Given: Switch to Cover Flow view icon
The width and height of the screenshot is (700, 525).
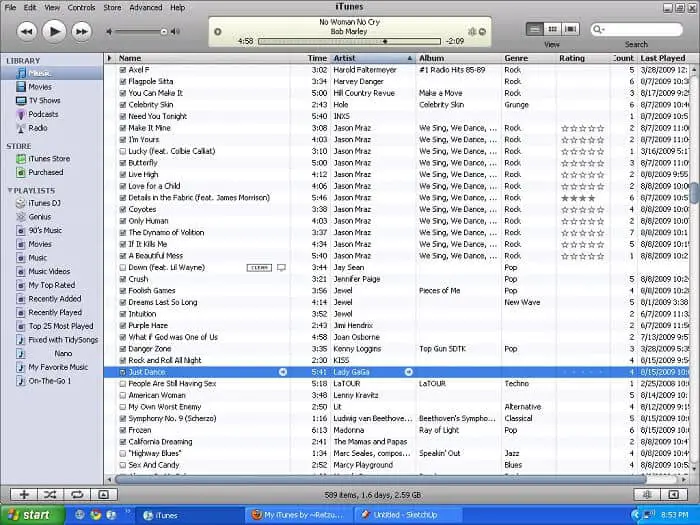Looking at the screenshot, I should [x=570, y=29].
